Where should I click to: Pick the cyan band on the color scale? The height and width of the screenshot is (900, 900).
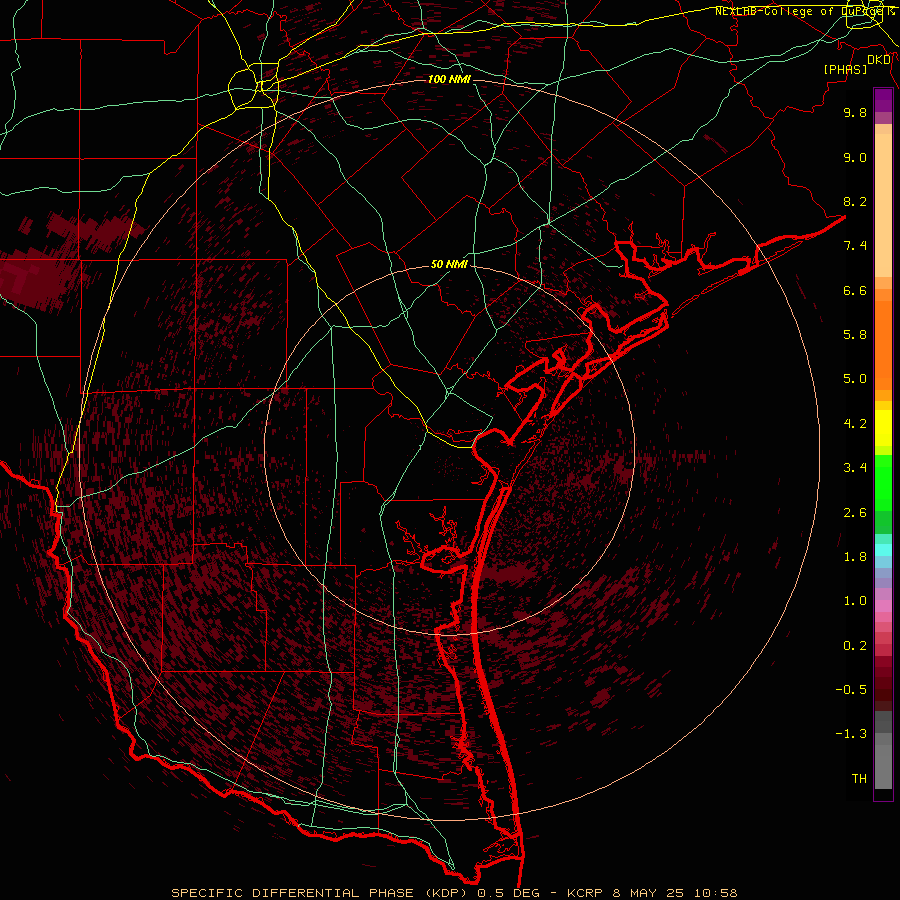pos(883,550)
